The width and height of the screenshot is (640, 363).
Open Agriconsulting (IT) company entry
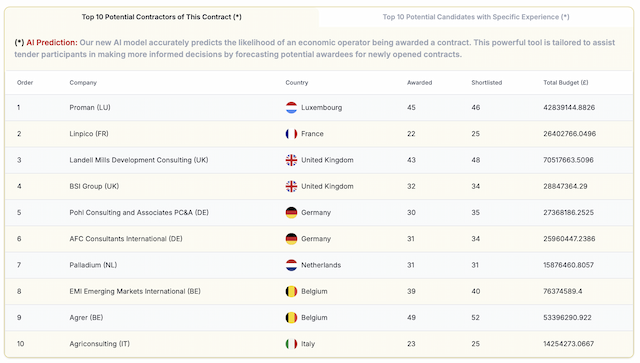100,344
